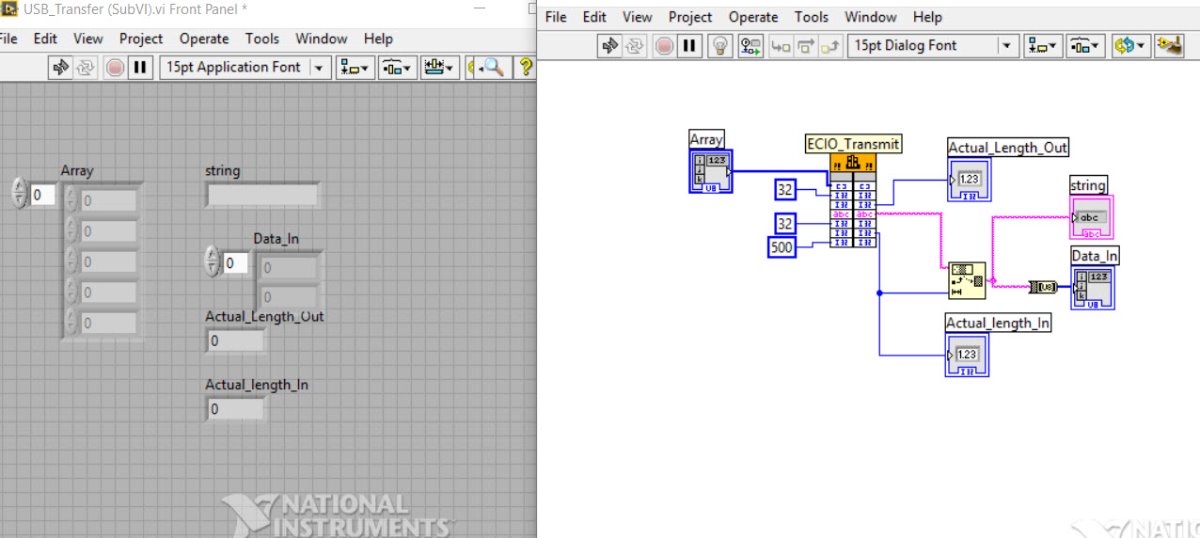Increment the Array index stepper

click(19, 188)
